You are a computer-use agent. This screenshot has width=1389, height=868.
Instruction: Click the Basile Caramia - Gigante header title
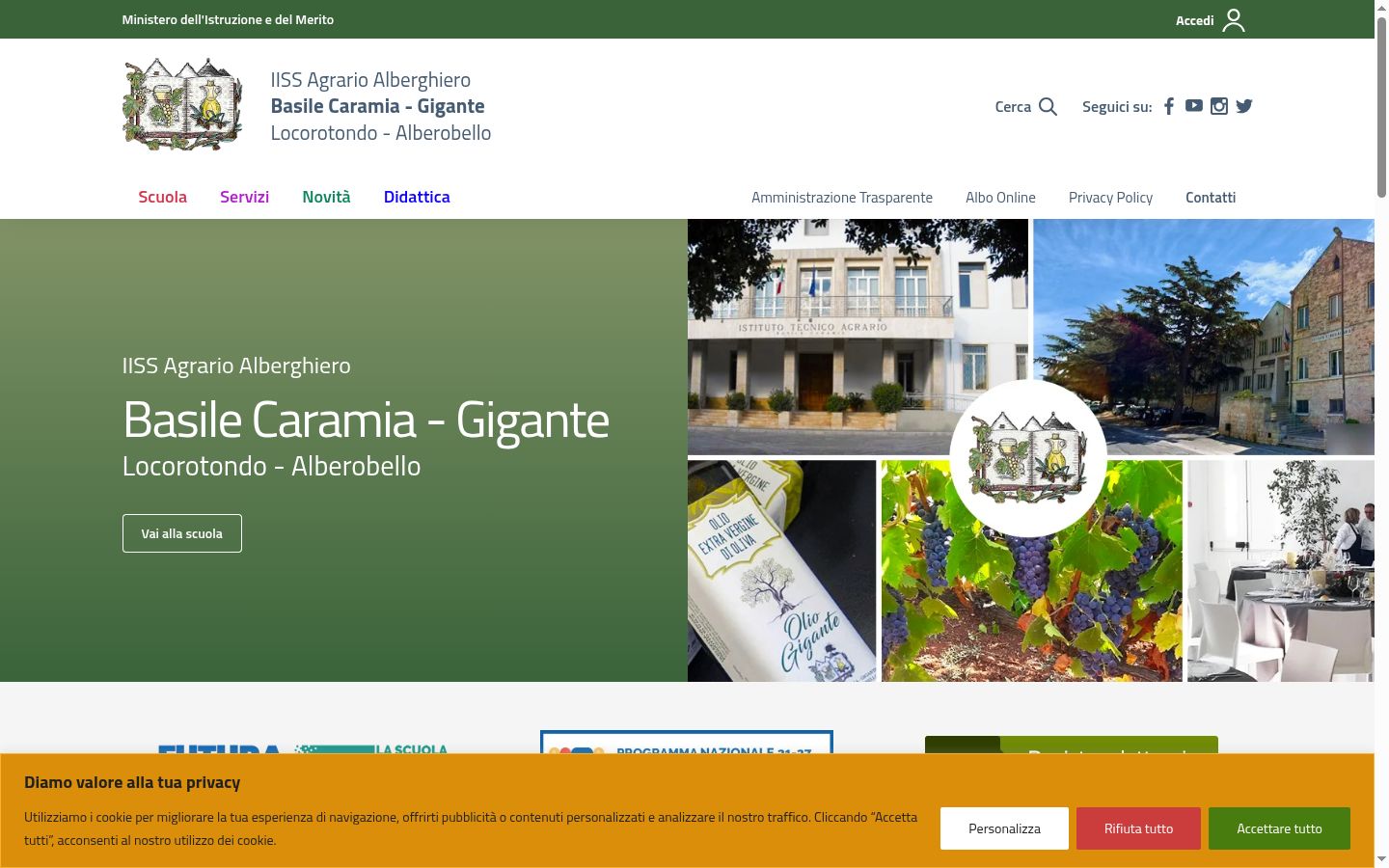point(377,106)
